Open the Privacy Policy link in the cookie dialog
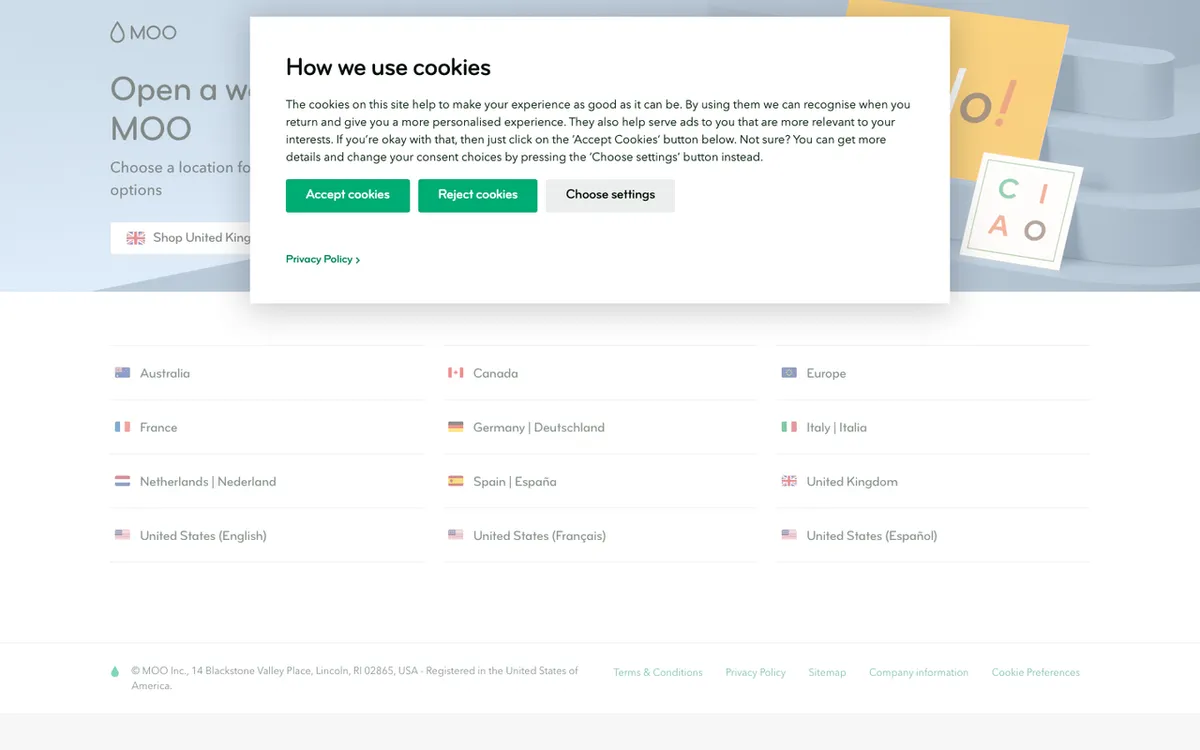 323,259
